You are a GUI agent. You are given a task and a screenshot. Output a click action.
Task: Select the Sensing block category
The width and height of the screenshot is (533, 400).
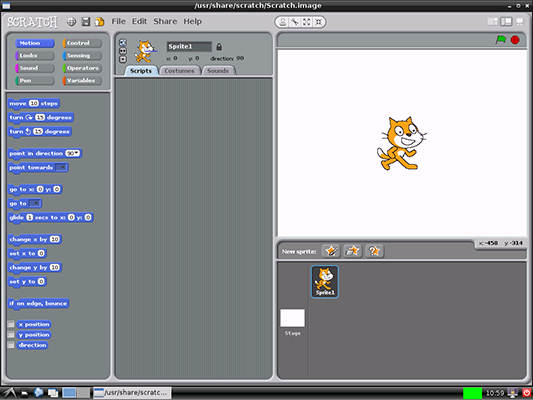82,56
